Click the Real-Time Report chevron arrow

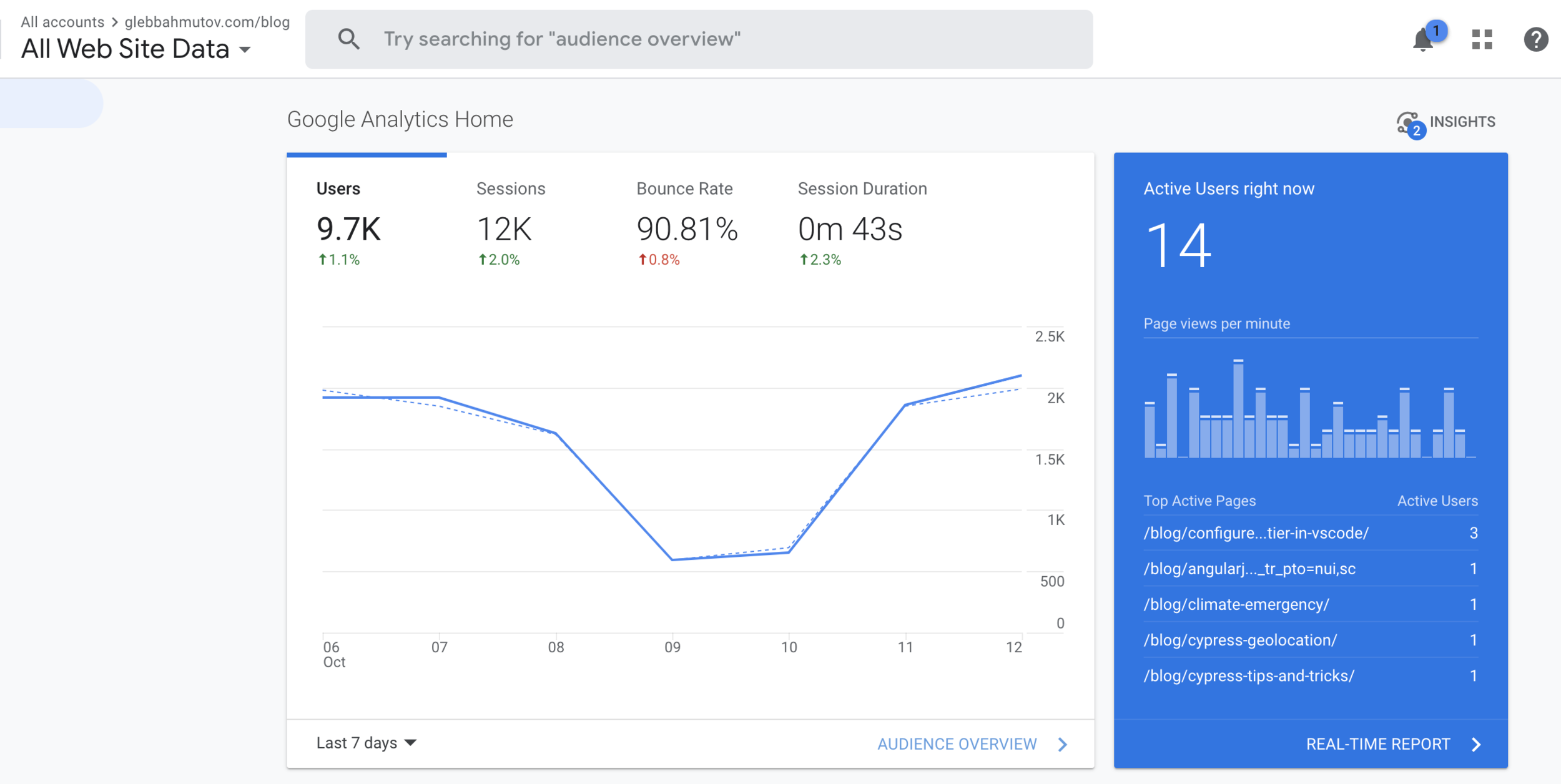tap(1476, 744)
